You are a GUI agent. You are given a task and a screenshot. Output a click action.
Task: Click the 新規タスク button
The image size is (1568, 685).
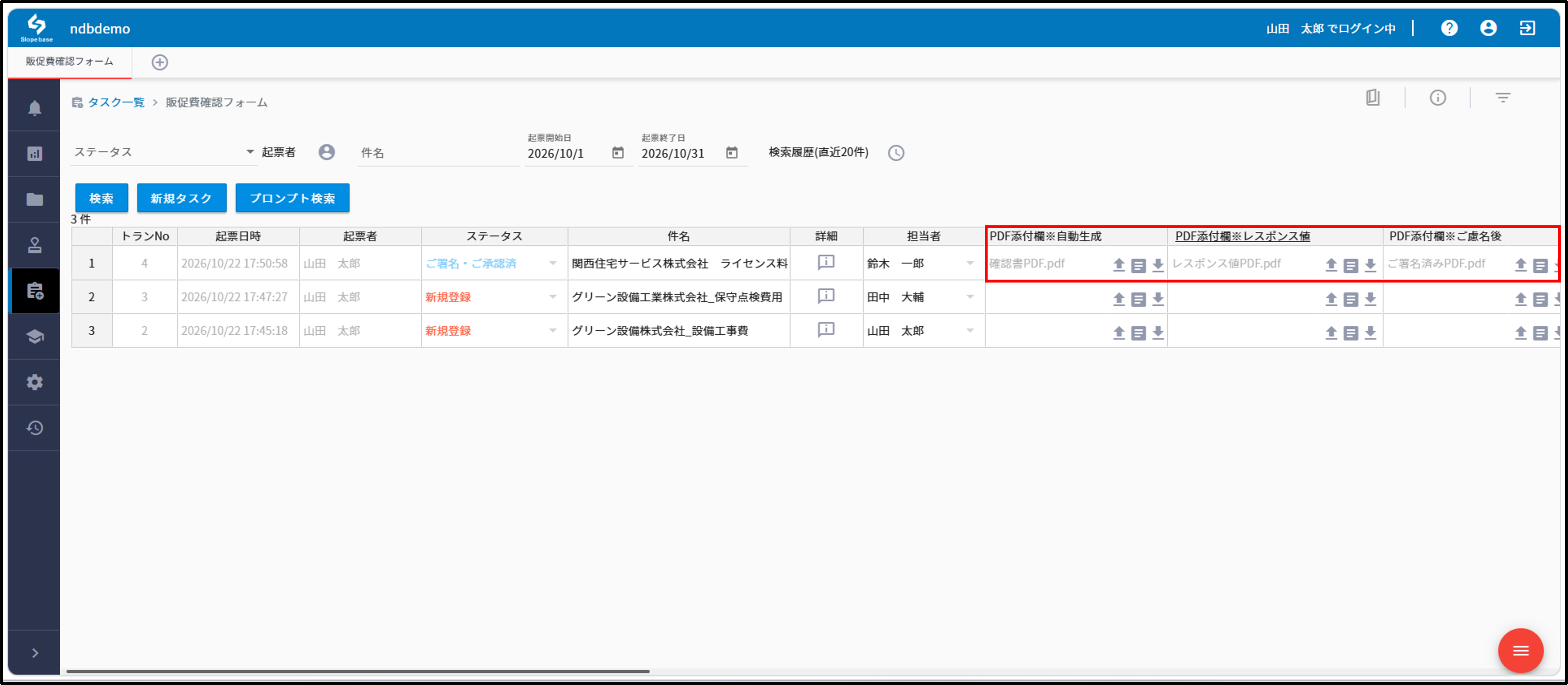coord(181,198)
